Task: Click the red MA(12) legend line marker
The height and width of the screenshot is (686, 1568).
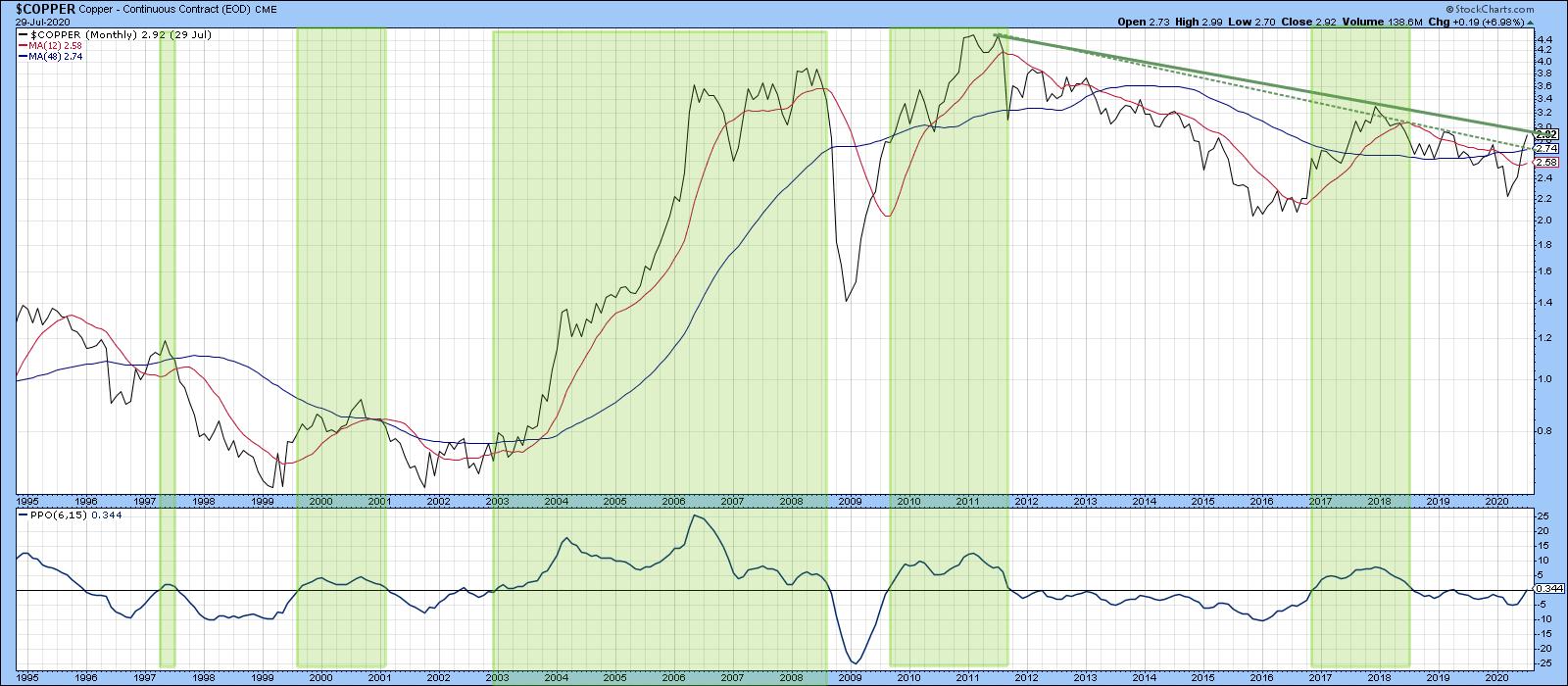Action: [x=23, y=45]
